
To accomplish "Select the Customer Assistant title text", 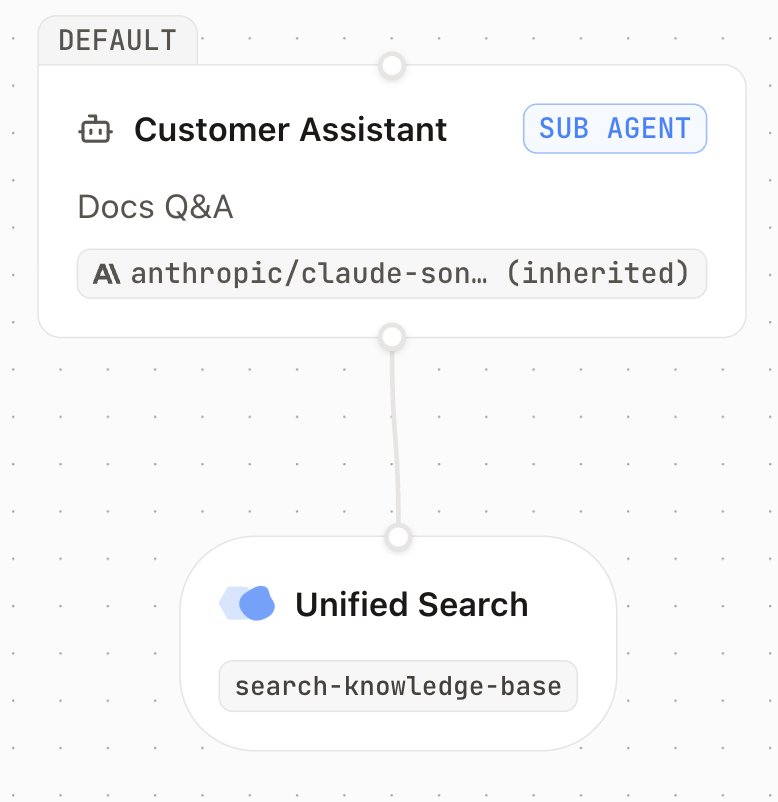I will tap(291, 129).
